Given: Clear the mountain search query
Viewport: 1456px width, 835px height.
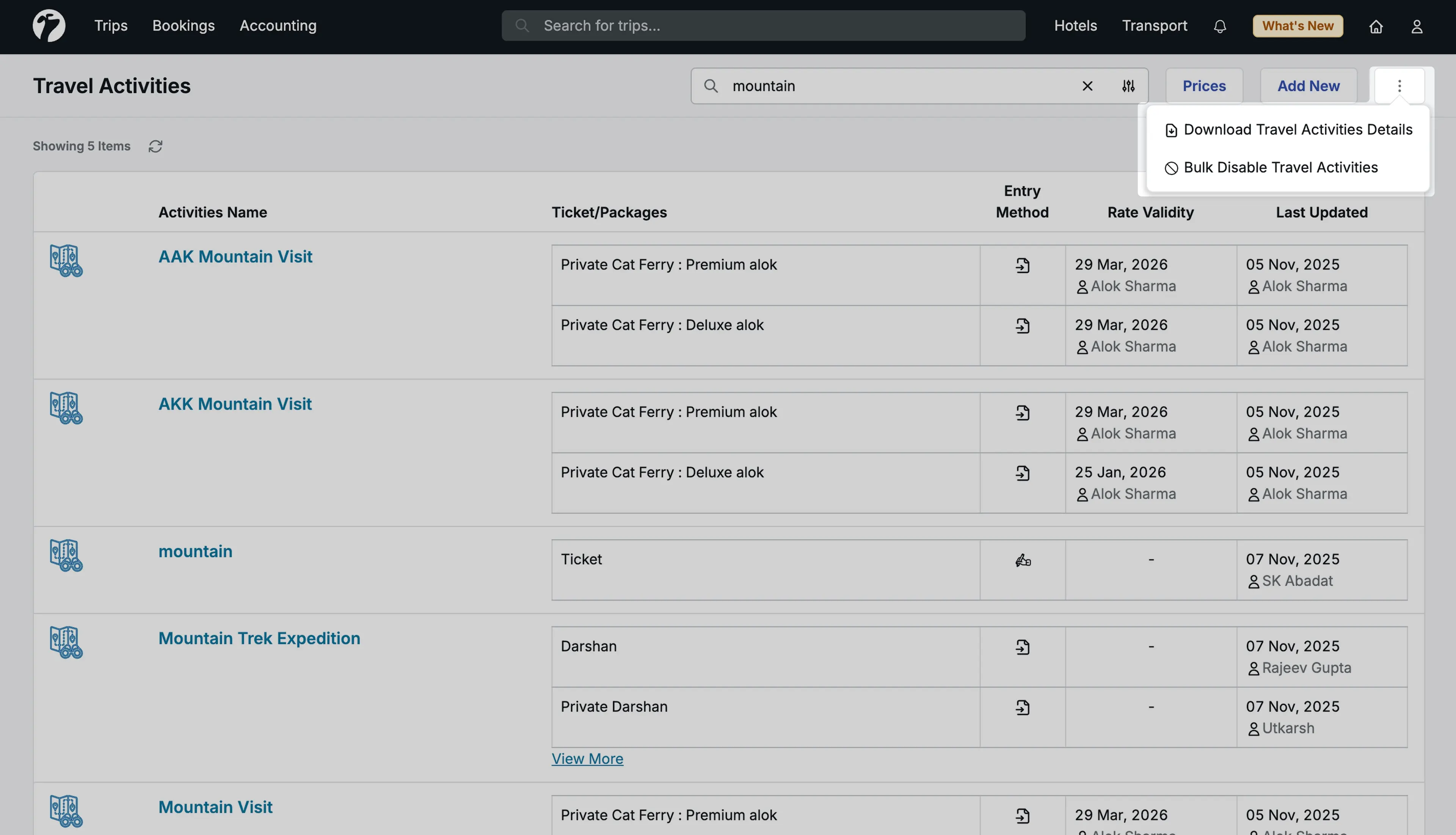Looking at the screenshot, I should pyautogui.click(x=1087, y=86).
